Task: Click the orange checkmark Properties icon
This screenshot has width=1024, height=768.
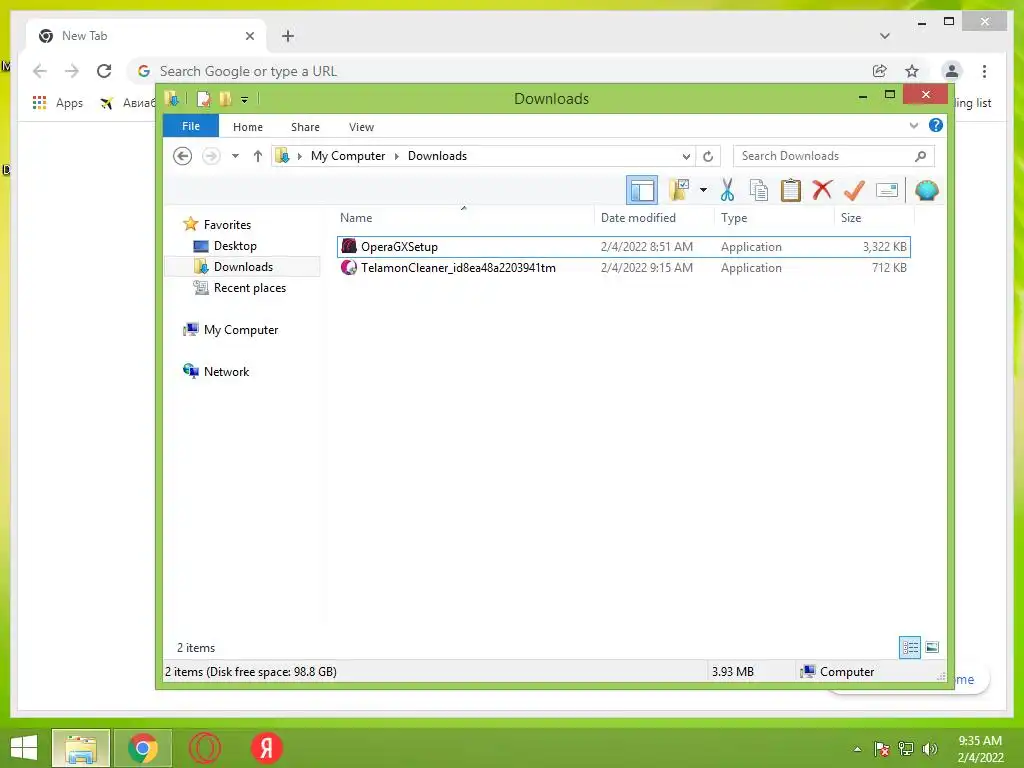Action: click(854, 190)
